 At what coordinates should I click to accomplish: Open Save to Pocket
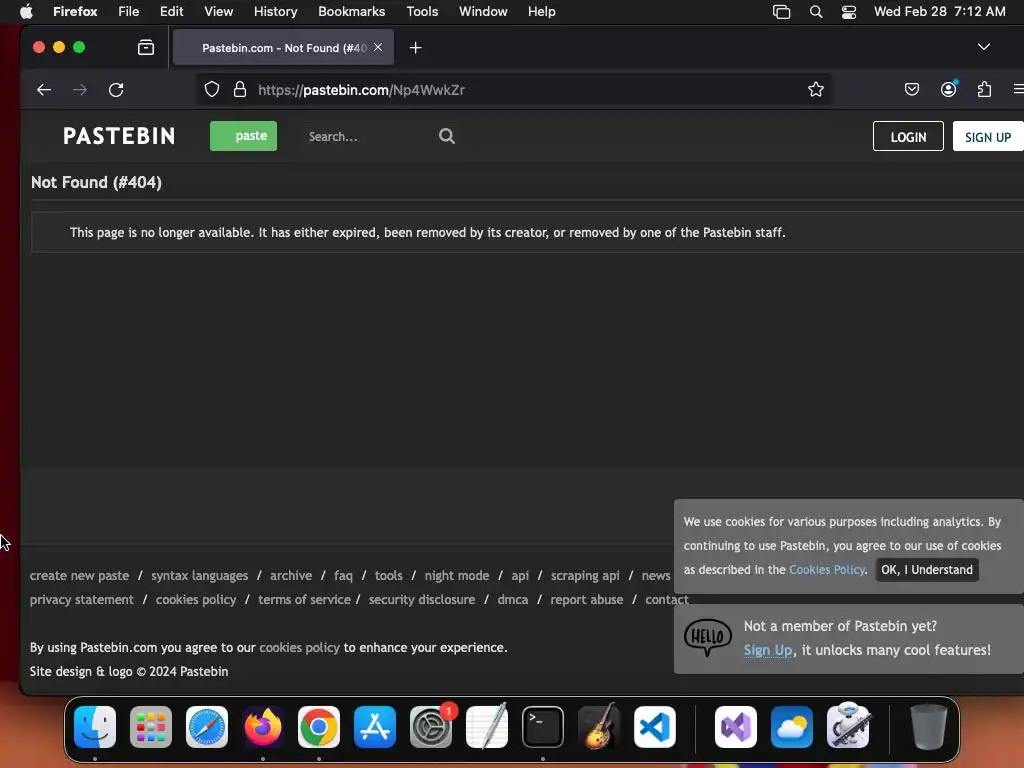912,89
